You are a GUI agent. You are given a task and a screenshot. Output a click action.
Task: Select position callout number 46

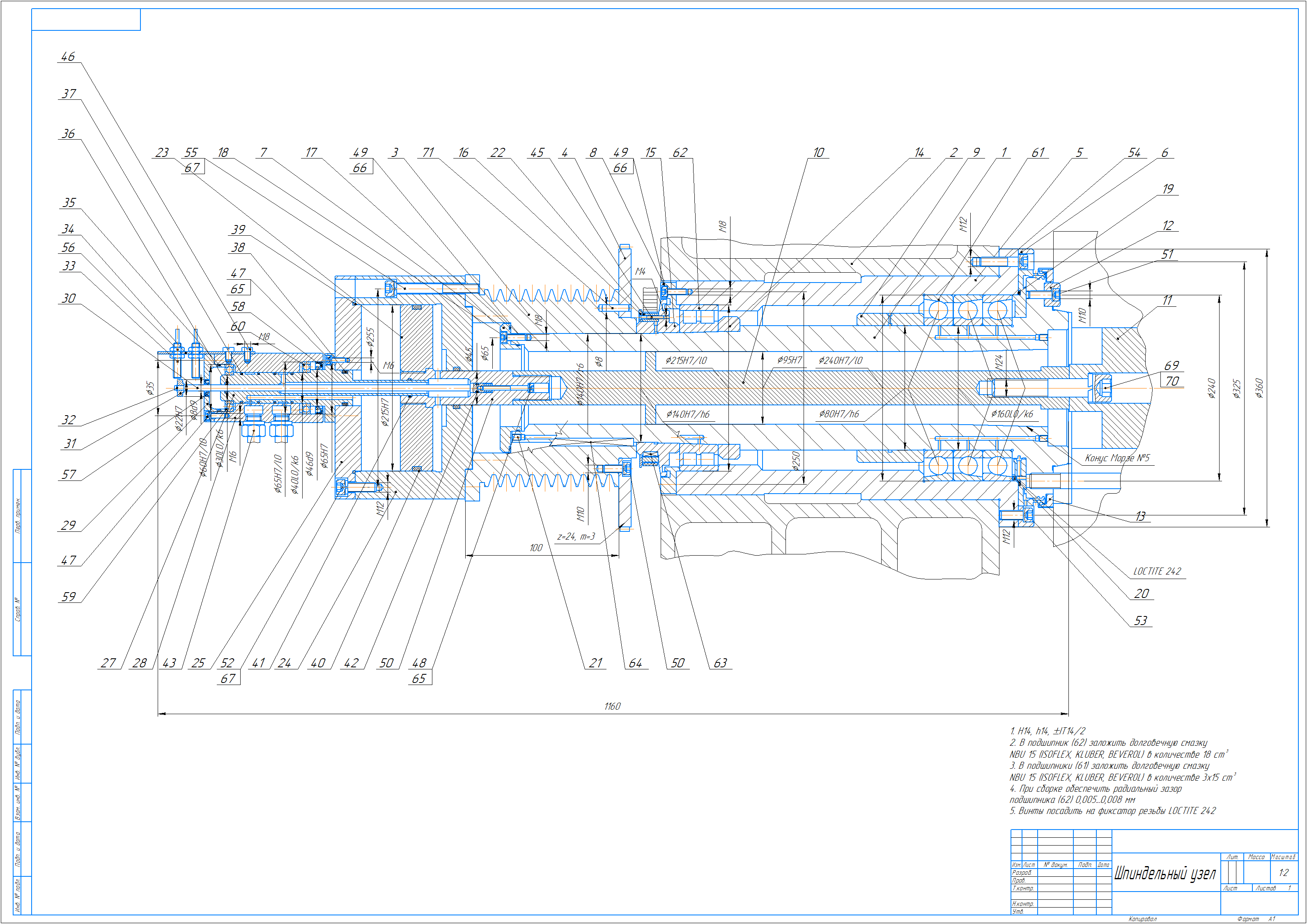tap(68, 56)
